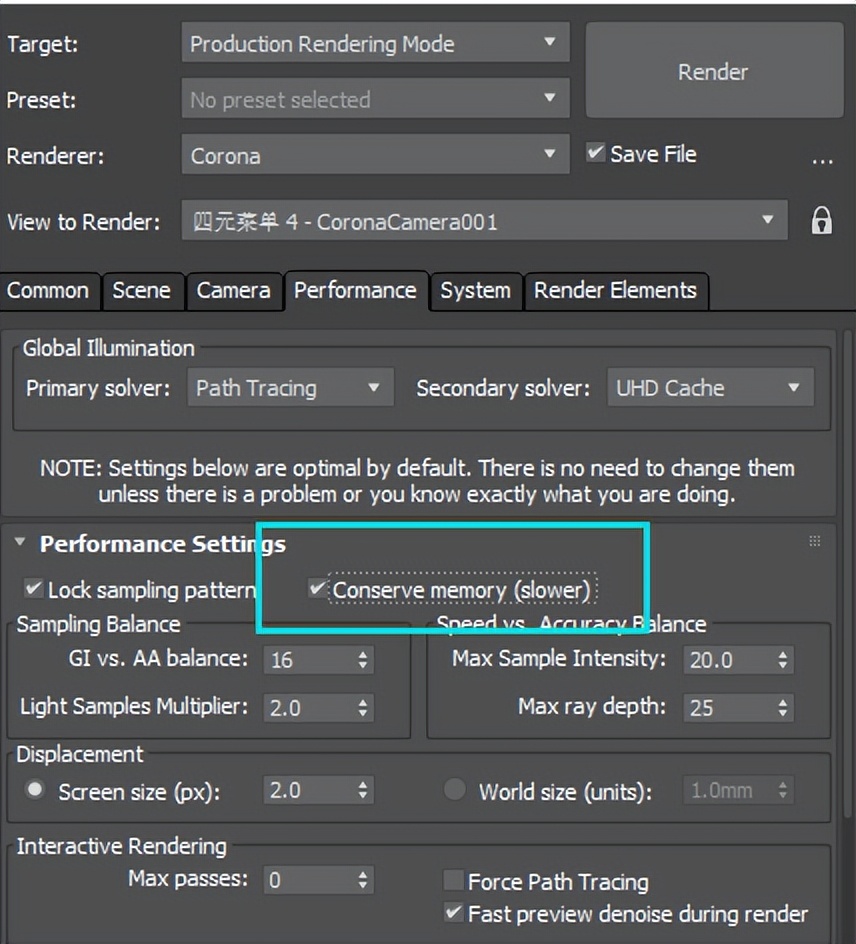Viewport: 856px width, 944px height.
Task: Click the Global Illumination group label
Action: coord(109,348)
